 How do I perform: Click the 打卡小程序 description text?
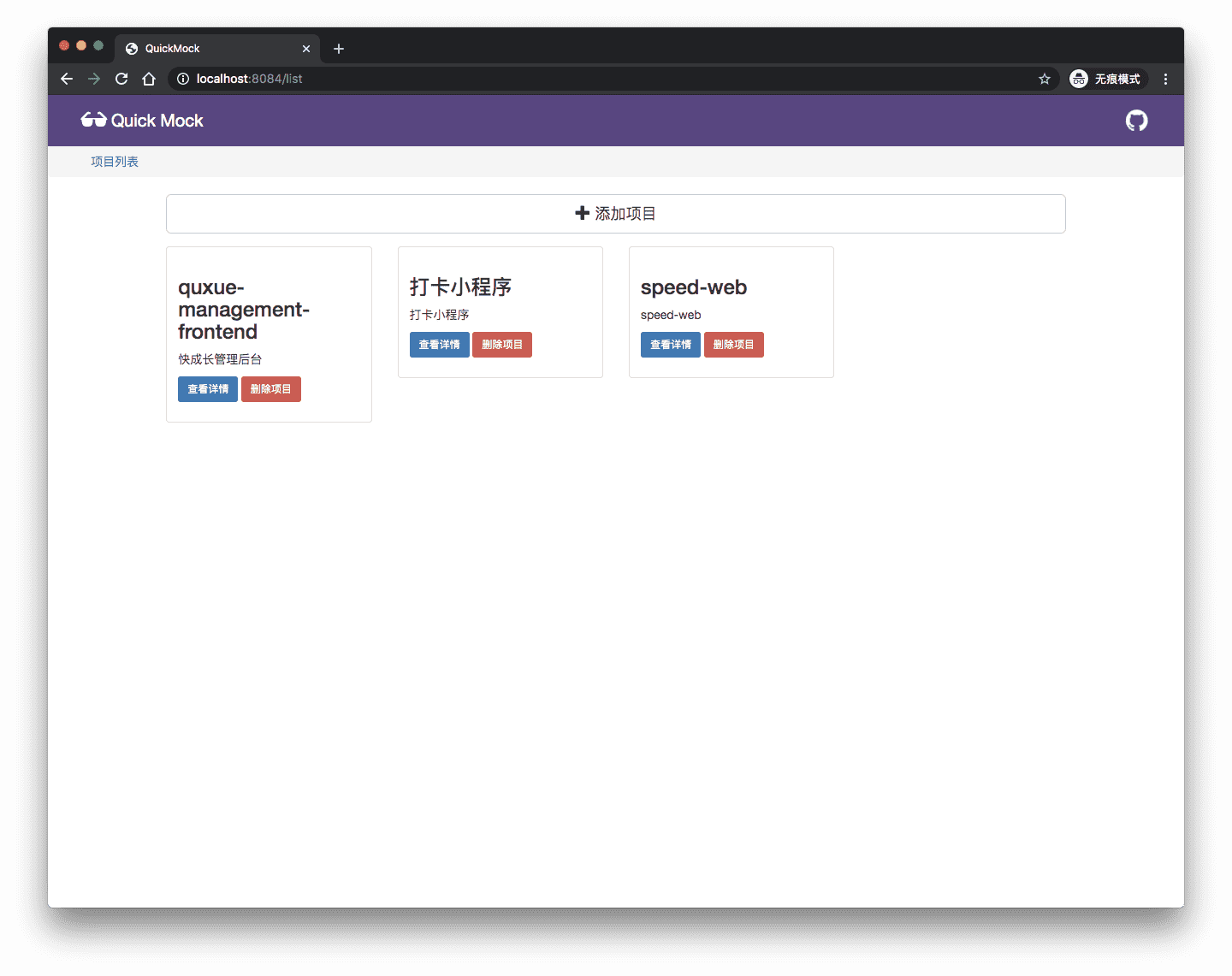(439, 315)
